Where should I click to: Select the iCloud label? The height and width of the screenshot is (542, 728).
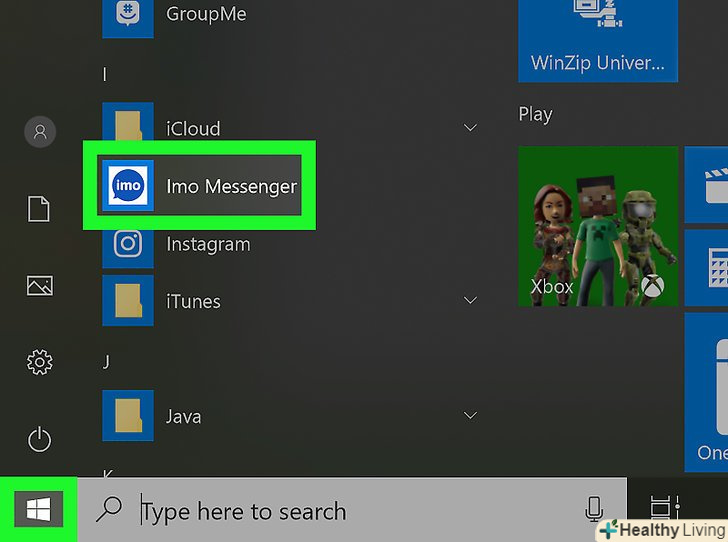[193, 129]
